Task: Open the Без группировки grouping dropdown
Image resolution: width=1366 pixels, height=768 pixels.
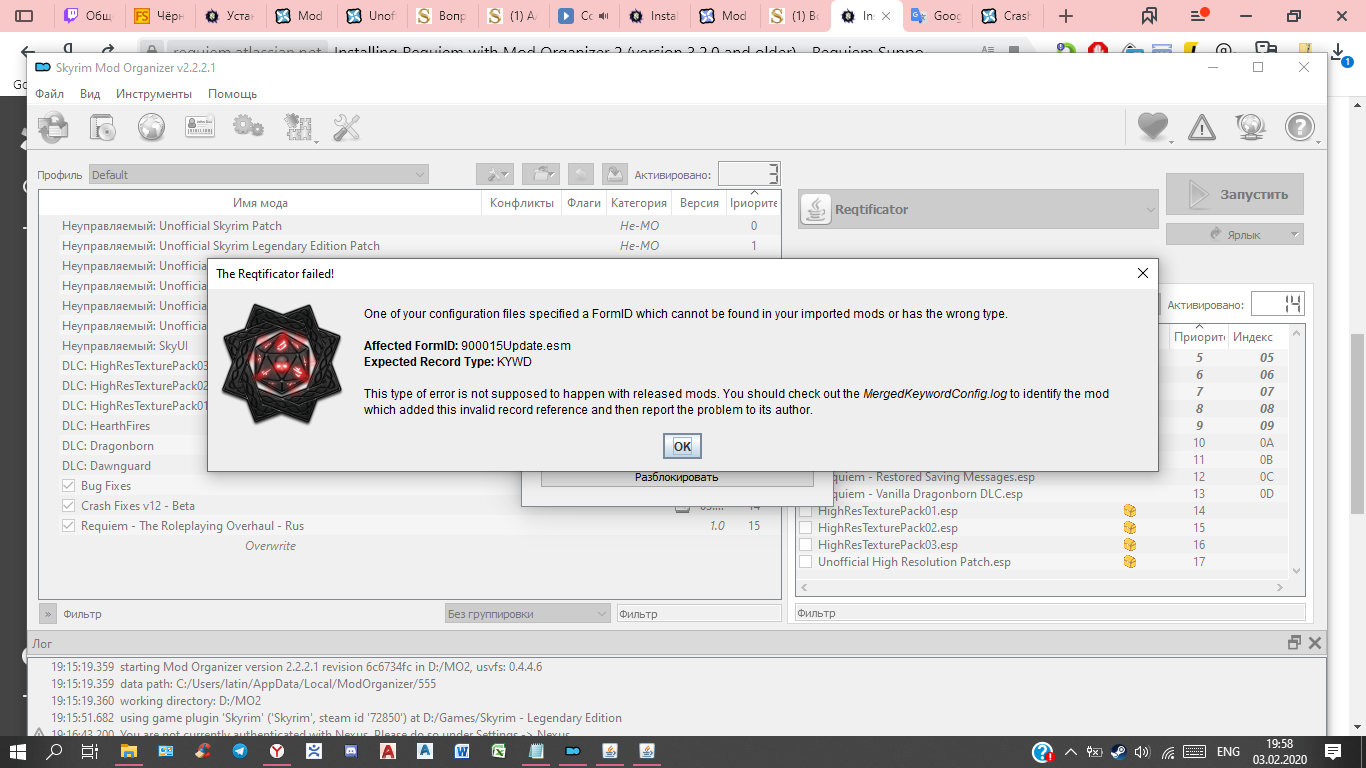Action: pyautogui.click(x=527, y=613)
